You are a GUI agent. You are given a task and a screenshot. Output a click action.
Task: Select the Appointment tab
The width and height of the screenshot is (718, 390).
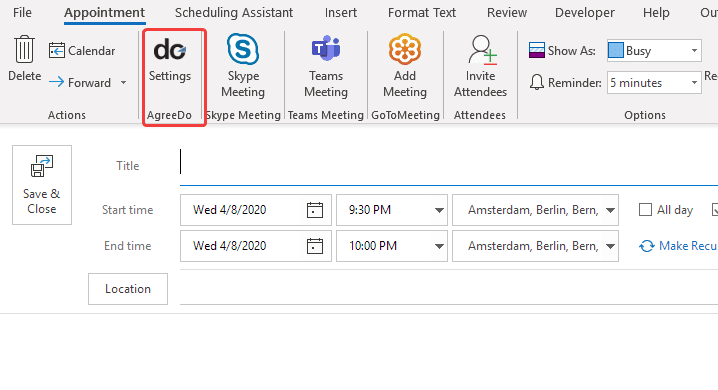(x=104, y=13)
